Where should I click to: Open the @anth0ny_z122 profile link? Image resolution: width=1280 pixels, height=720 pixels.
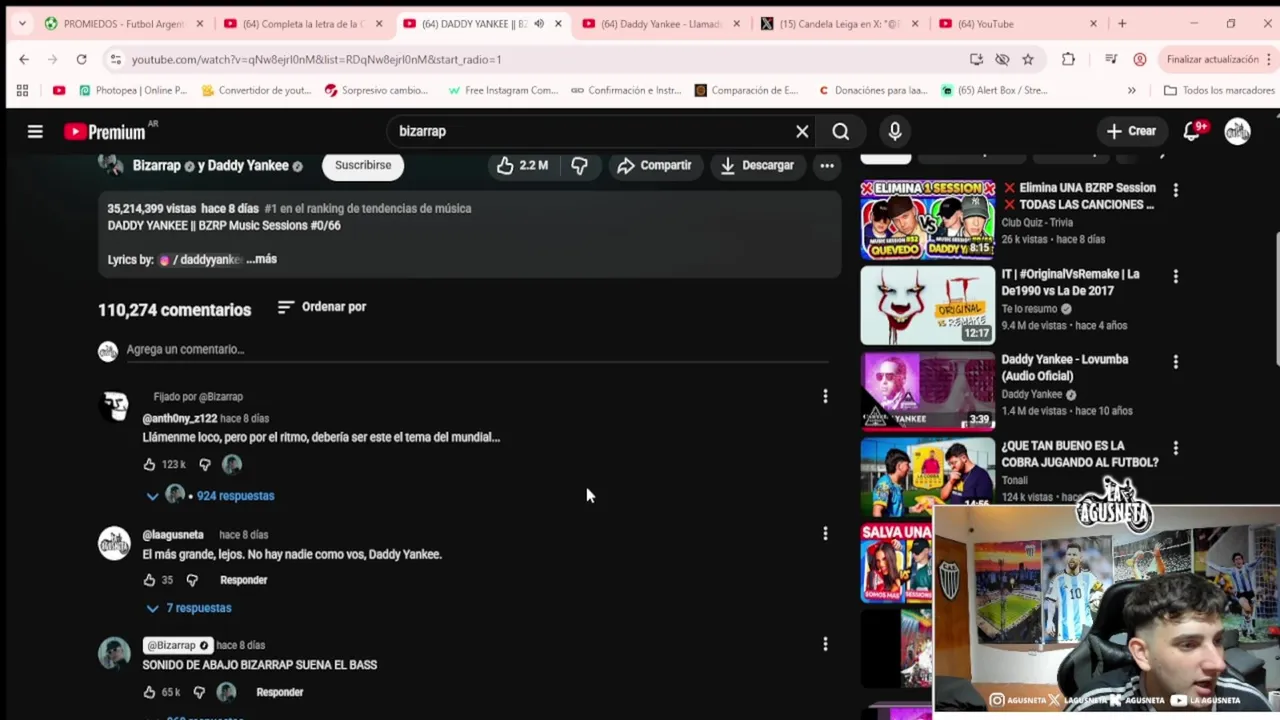(x=180, y=419)
